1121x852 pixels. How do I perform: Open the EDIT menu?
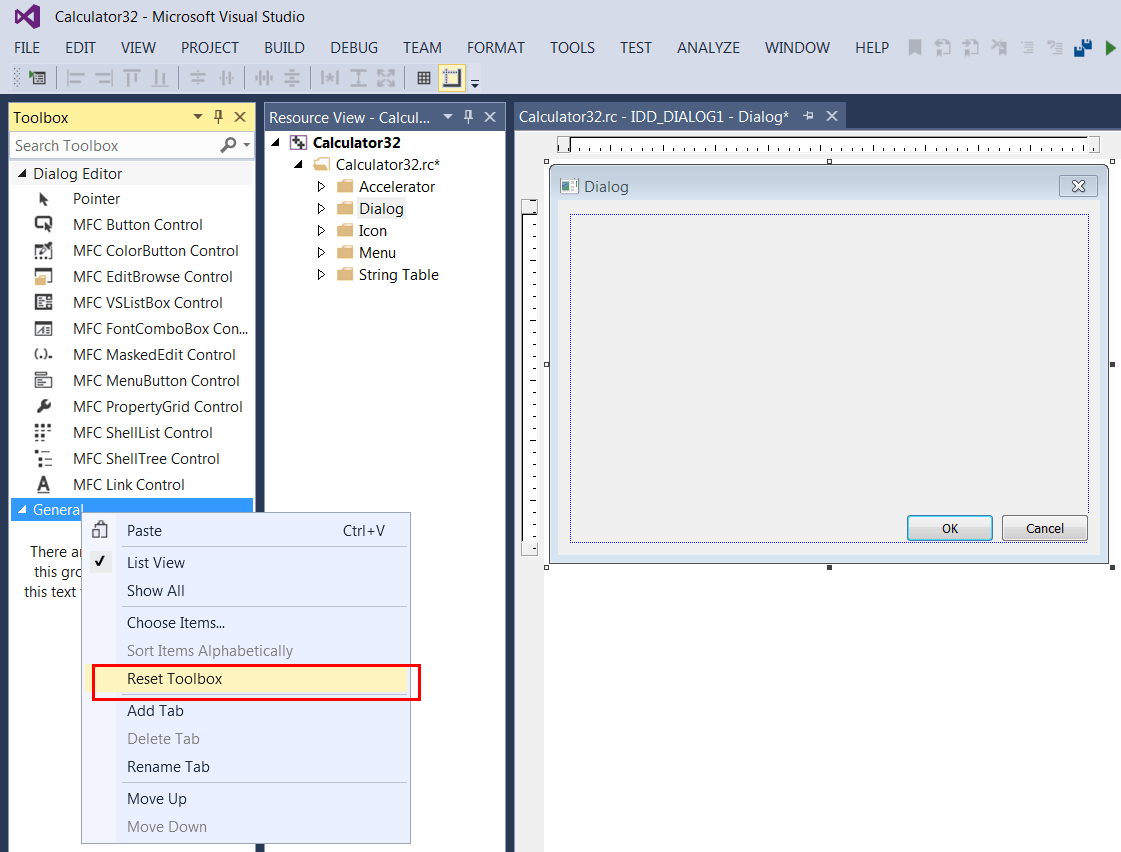pos(80,48)
